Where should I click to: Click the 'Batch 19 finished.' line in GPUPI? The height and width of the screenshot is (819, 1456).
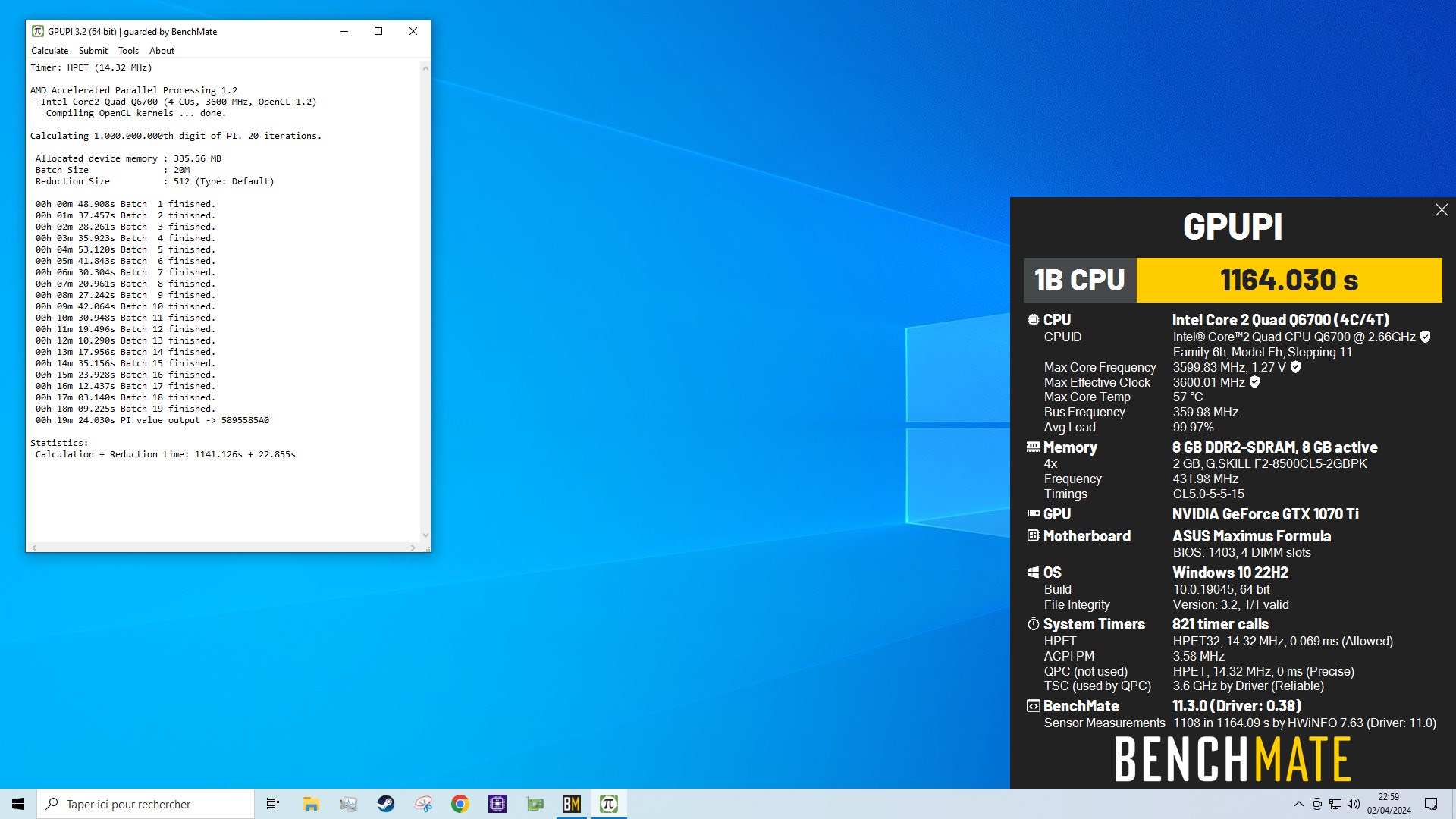pyautogui.click(x=125, y=409)
